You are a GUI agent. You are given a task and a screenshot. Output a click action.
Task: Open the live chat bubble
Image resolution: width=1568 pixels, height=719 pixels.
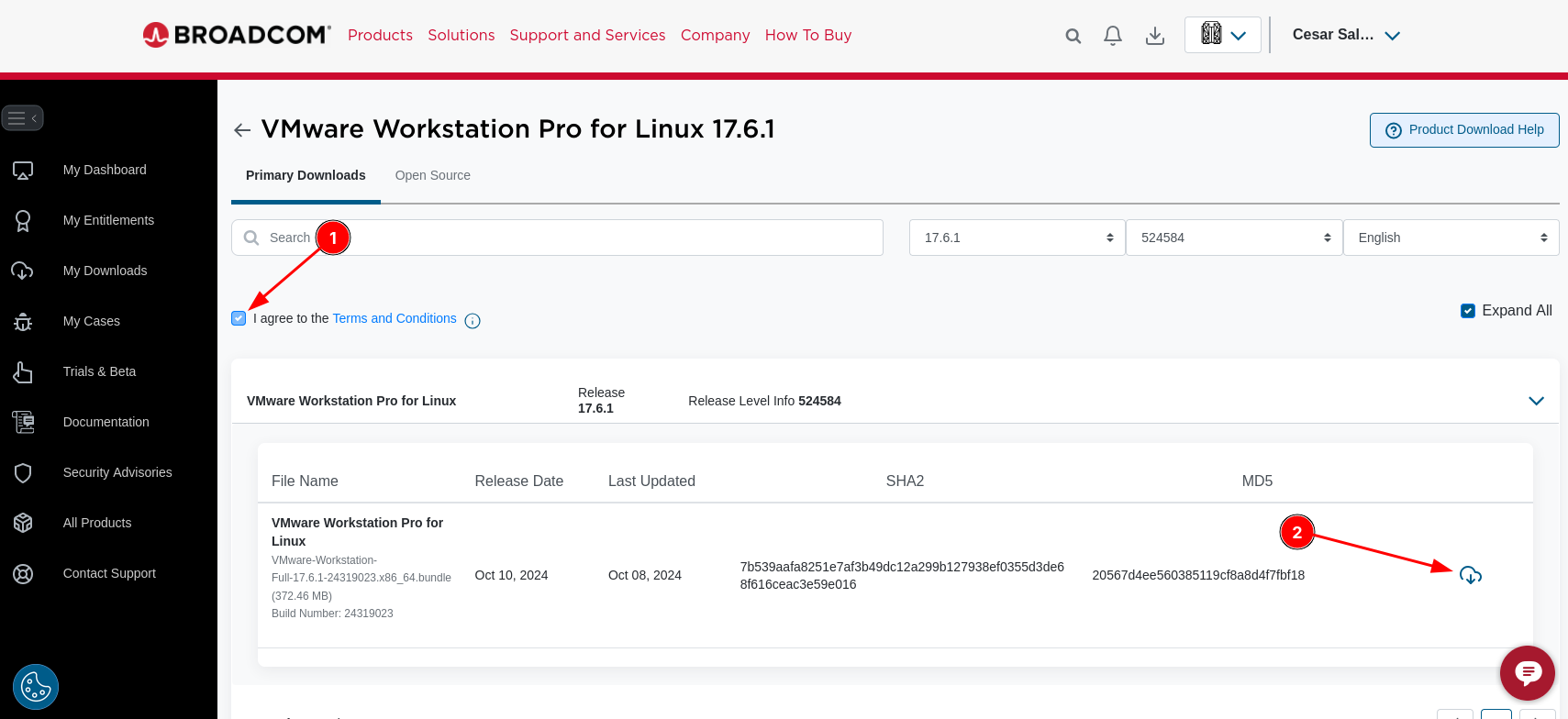point(1528,673)
